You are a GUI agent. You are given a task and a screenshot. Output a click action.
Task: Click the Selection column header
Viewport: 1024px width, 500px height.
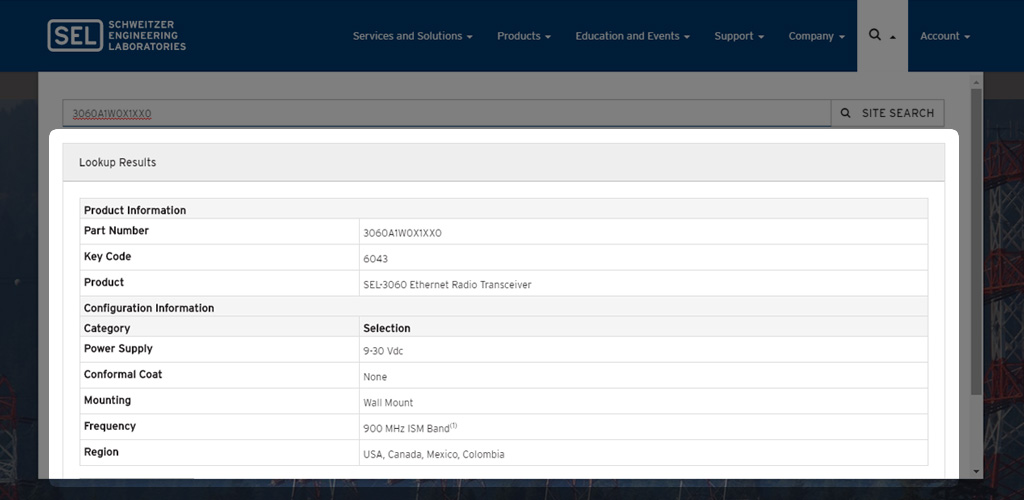387,328
